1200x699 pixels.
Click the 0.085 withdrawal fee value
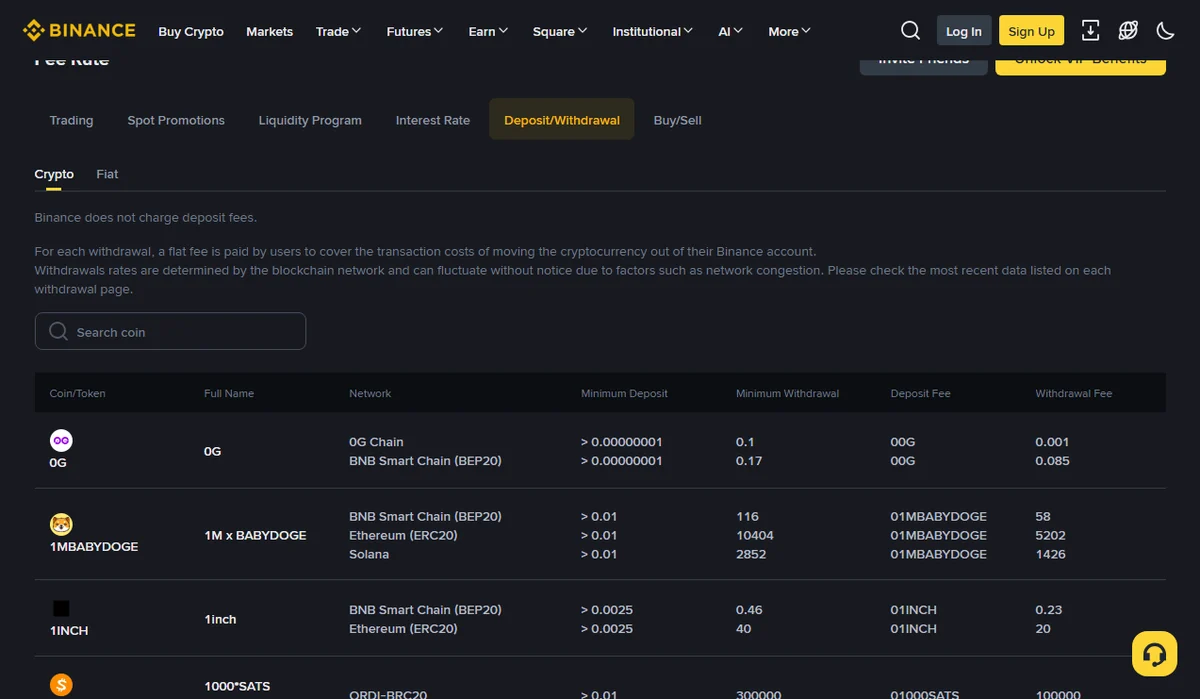click(x=1053, y=461)
